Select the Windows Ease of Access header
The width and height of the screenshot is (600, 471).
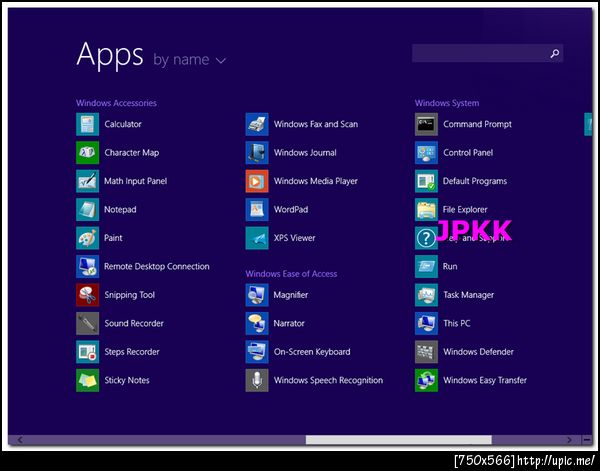pos(291,274)
